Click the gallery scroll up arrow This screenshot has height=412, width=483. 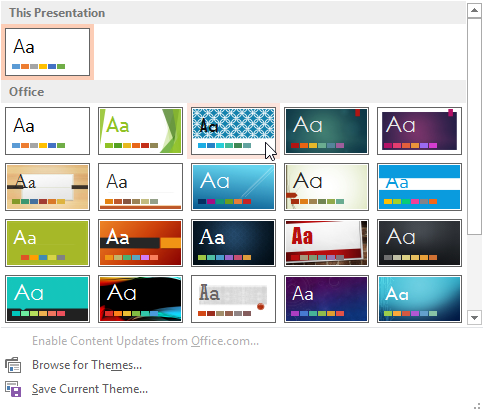click(x=474, y=11)
